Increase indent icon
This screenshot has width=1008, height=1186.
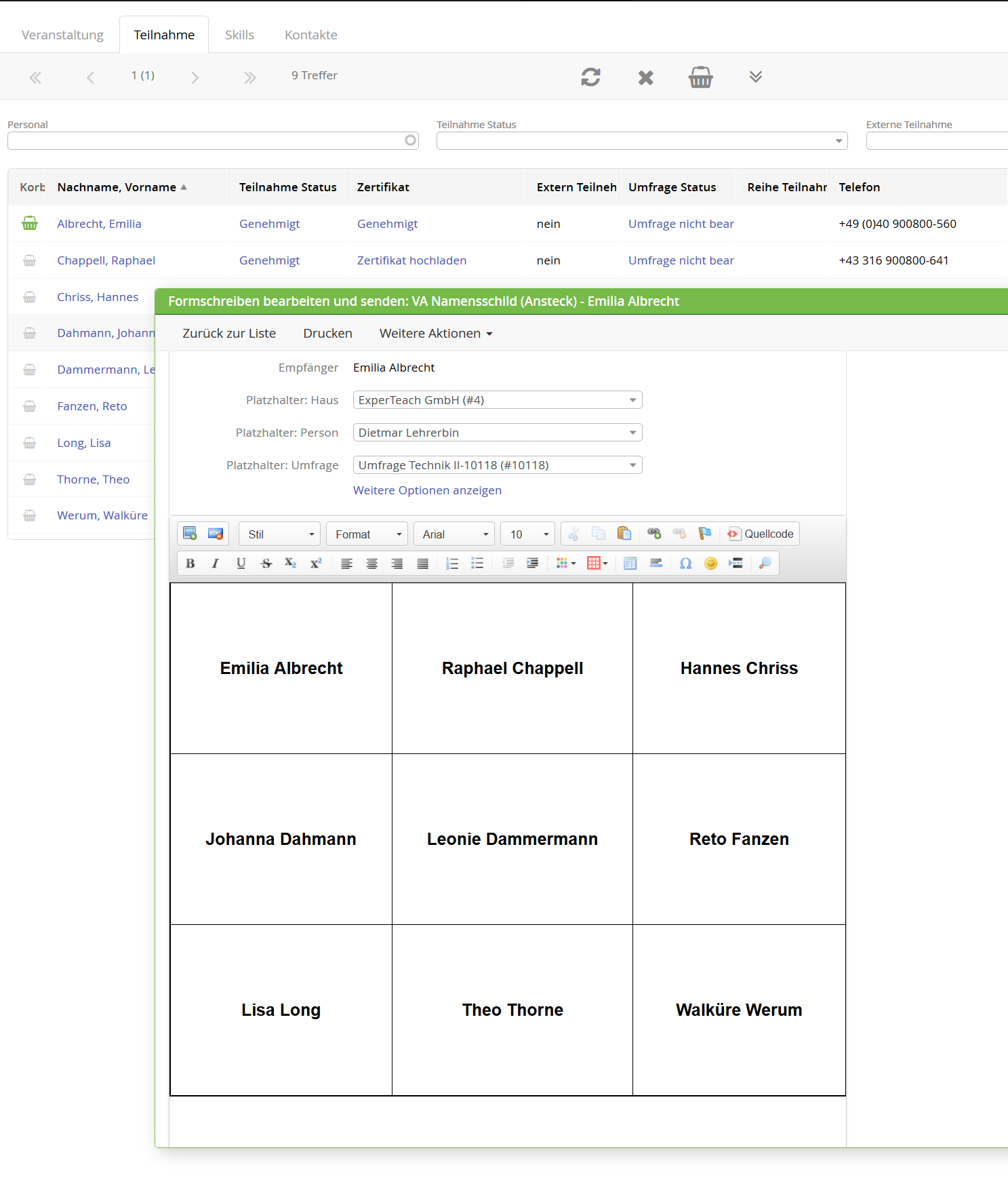tap(533, 563)
